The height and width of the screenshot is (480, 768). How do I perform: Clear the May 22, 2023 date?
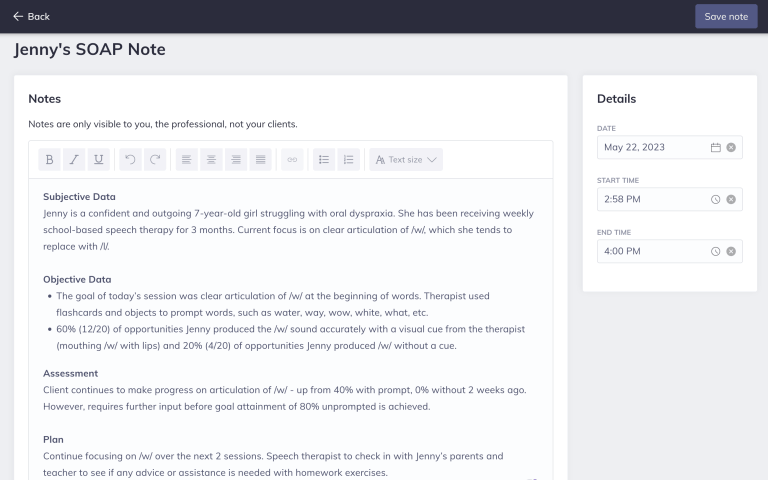[731, 147]
